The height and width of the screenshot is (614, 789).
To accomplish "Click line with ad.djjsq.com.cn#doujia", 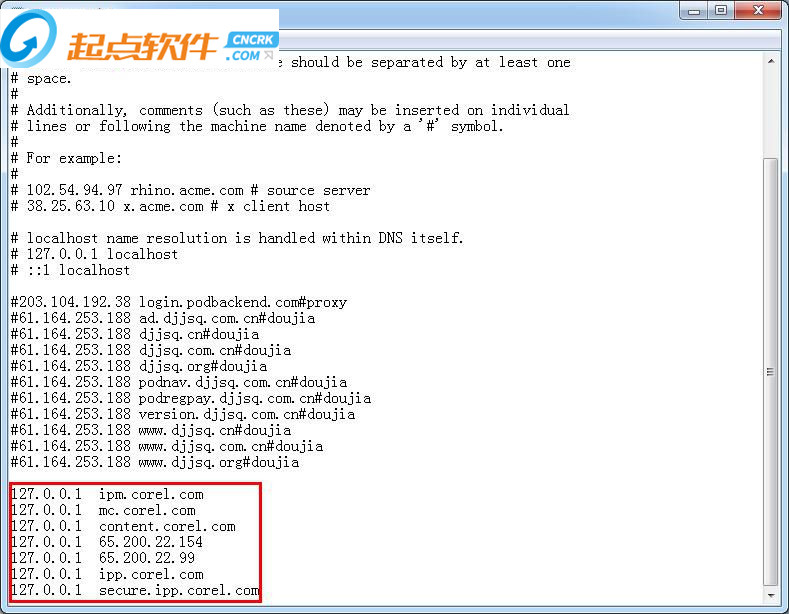I will click(163, 318).
